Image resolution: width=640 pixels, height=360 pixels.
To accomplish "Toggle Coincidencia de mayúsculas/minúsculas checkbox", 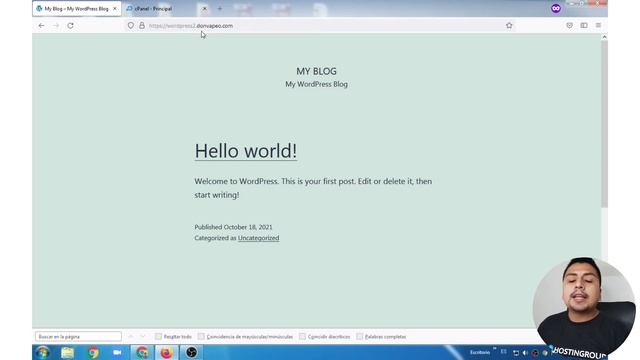I will click(201, 336).
